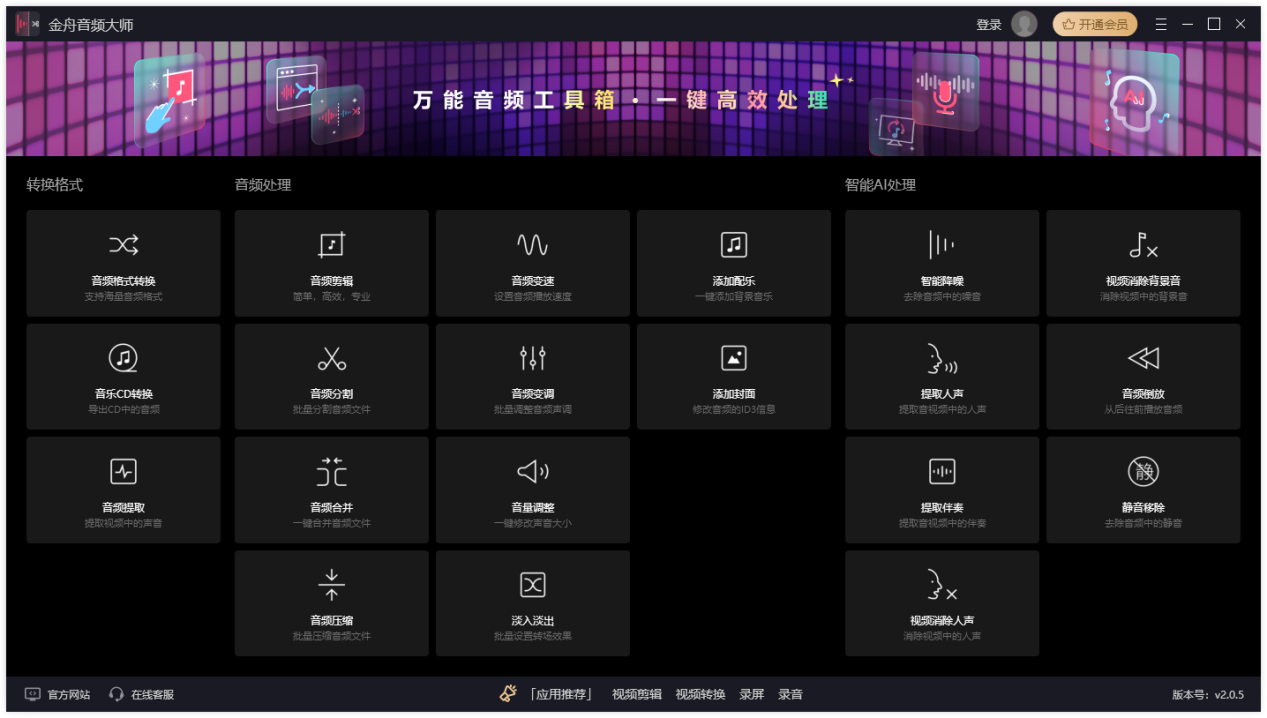Select the 音频压缩 compress icon
The height and width of the screenshot is (718, 1267).
click(331, 585)
